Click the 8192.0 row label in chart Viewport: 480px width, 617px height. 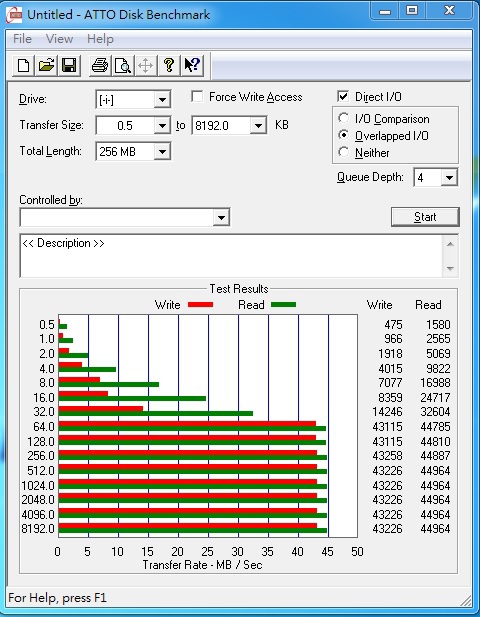coord(38,528)
